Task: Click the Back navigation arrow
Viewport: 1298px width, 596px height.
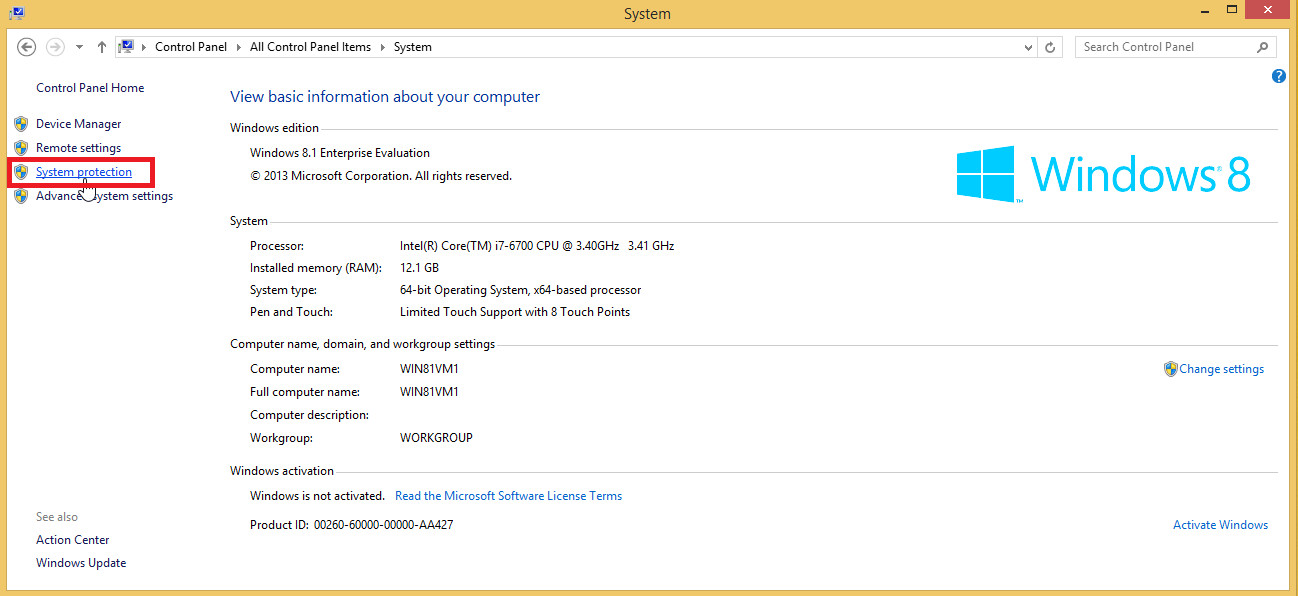Action: 27,47
